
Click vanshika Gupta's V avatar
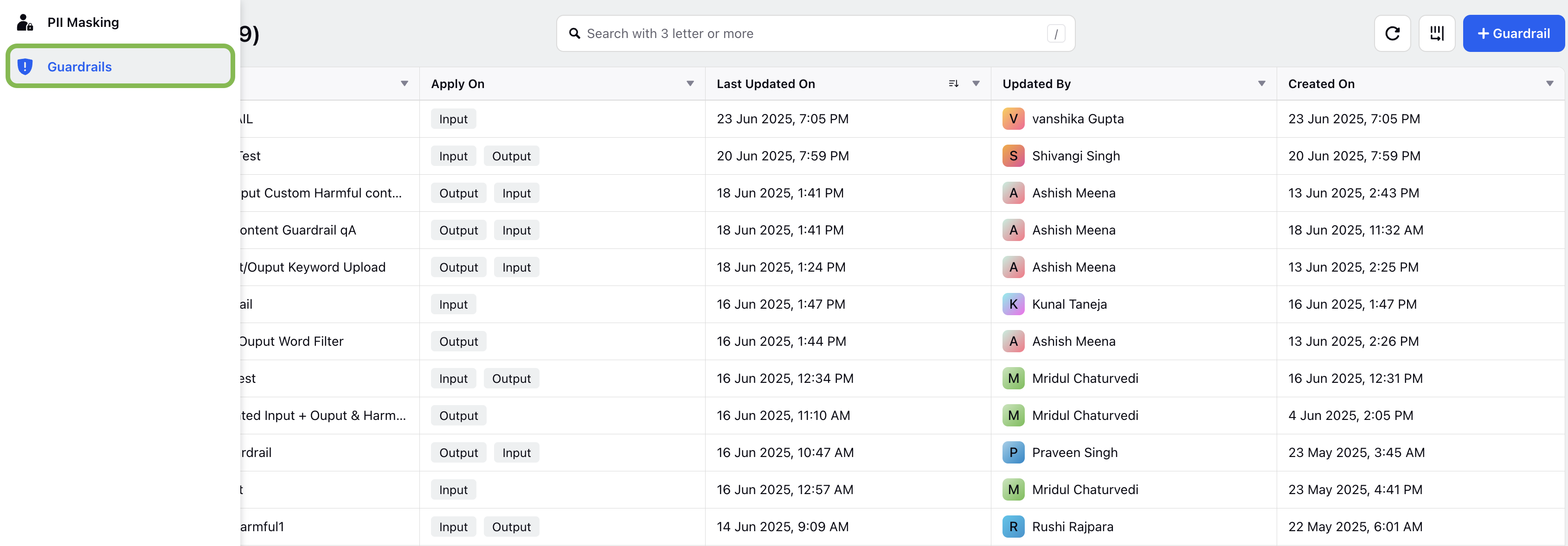click(x=1013, y=119)
